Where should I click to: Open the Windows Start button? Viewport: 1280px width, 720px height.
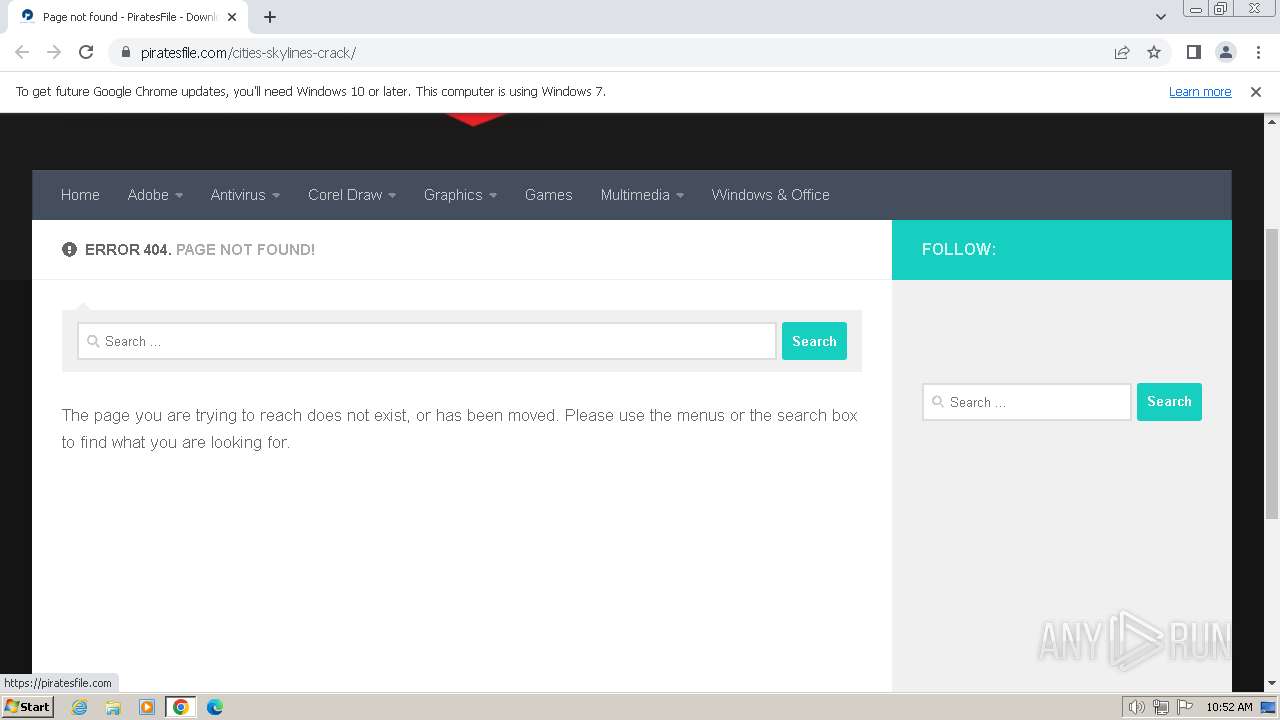(28, 707)
